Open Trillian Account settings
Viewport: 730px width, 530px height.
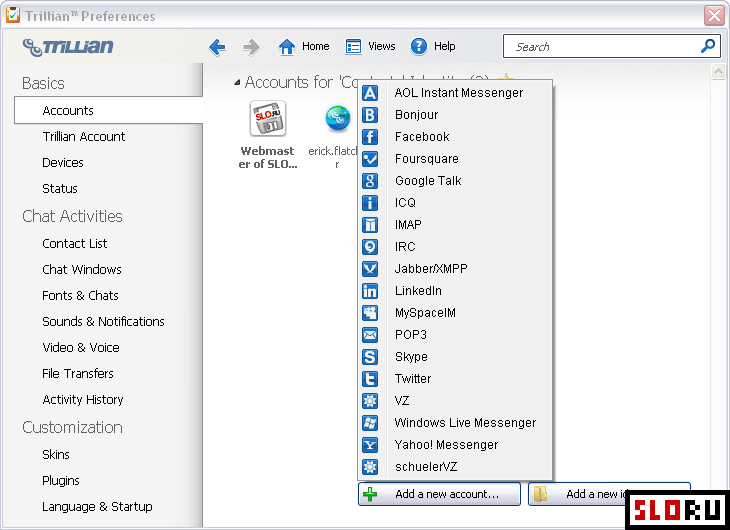click(x=84, y=136)
